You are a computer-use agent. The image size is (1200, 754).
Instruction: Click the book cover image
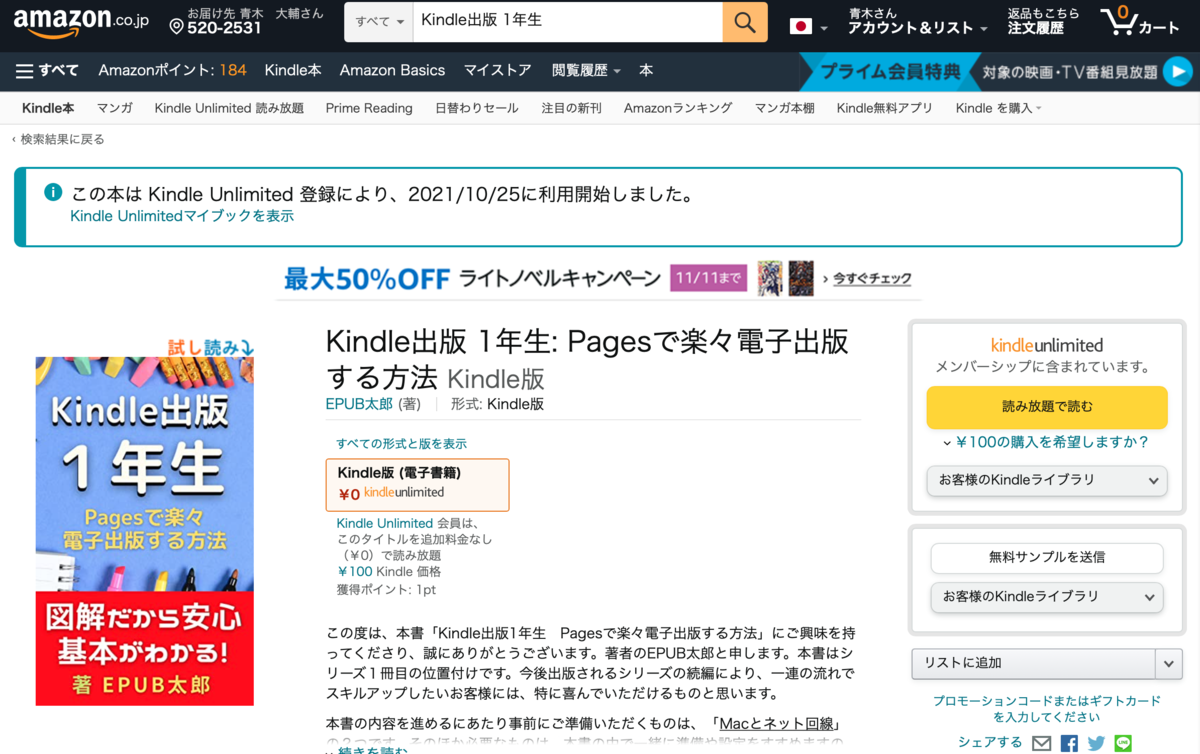144,531
